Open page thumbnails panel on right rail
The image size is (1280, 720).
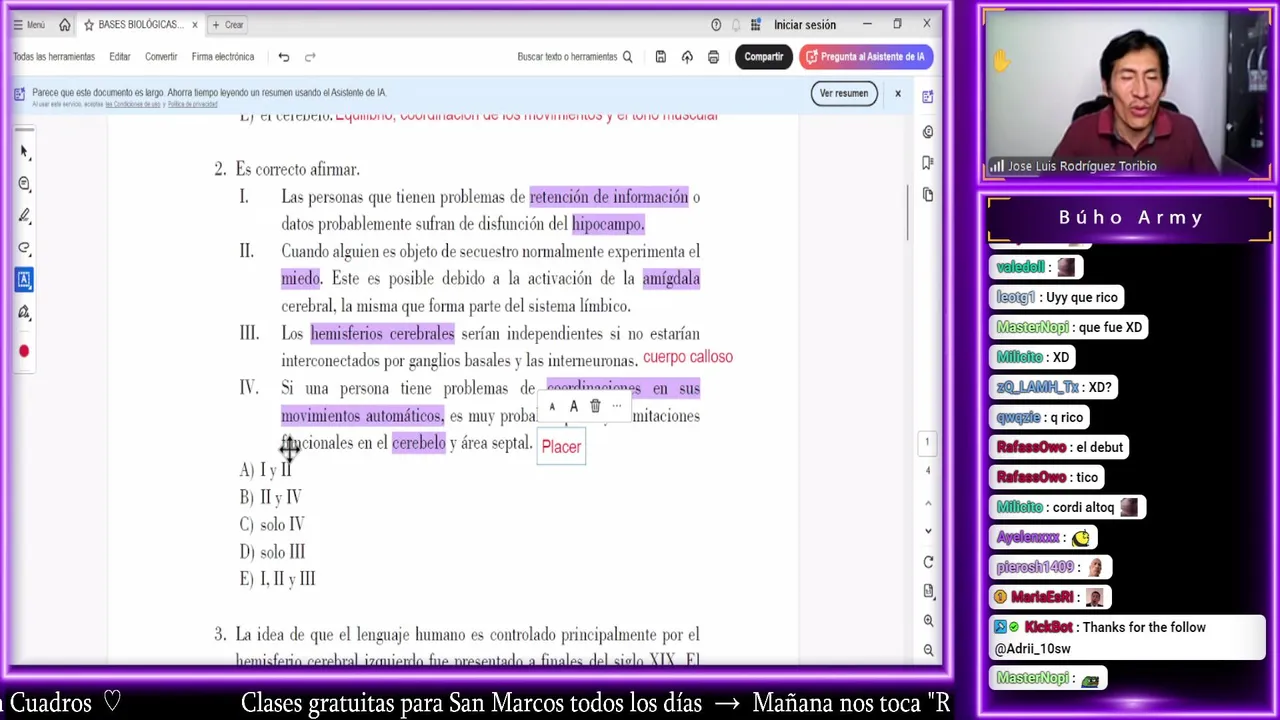click(928, 194)
